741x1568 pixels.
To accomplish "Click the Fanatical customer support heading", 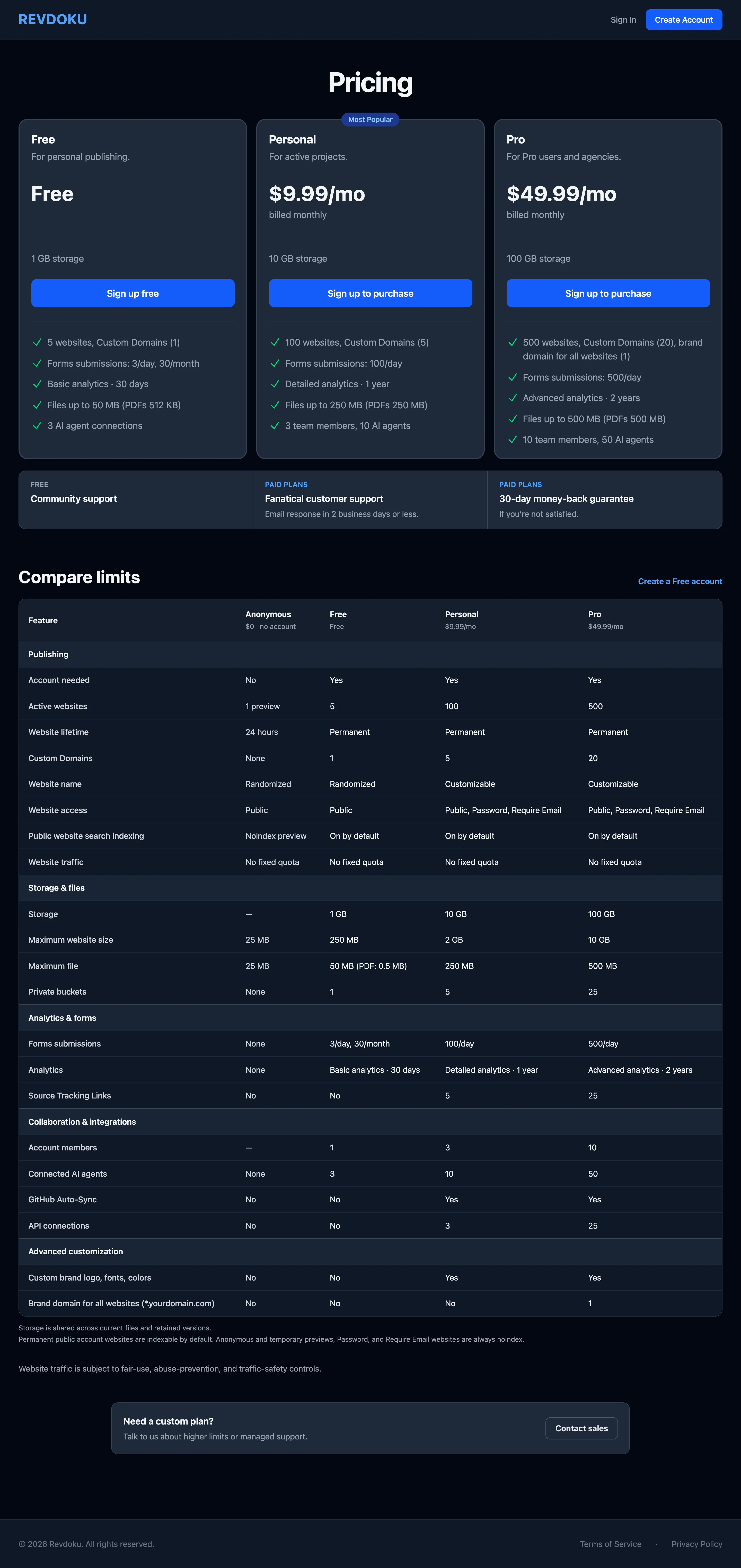I will click(324, 499).
